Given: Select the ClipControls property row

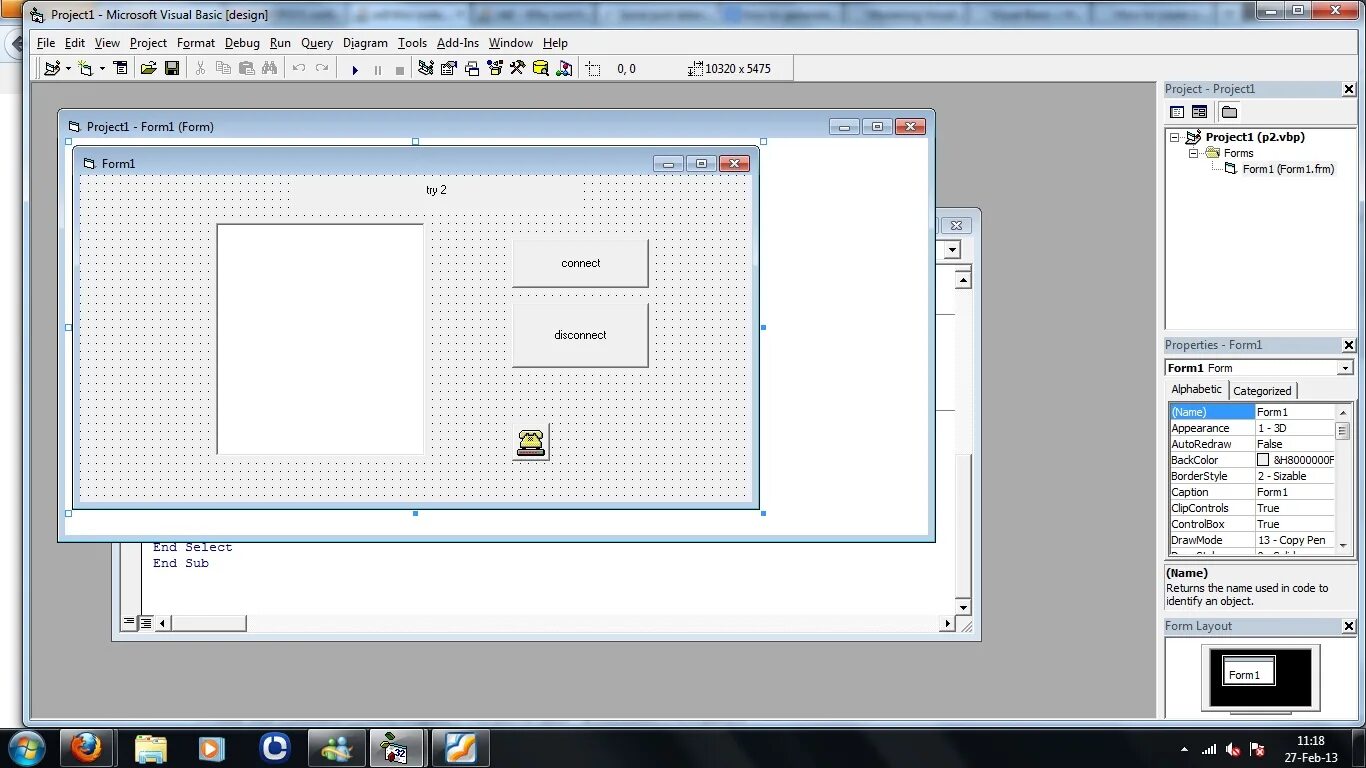Looking at the screenshot, I should (x=1252, y=508).
